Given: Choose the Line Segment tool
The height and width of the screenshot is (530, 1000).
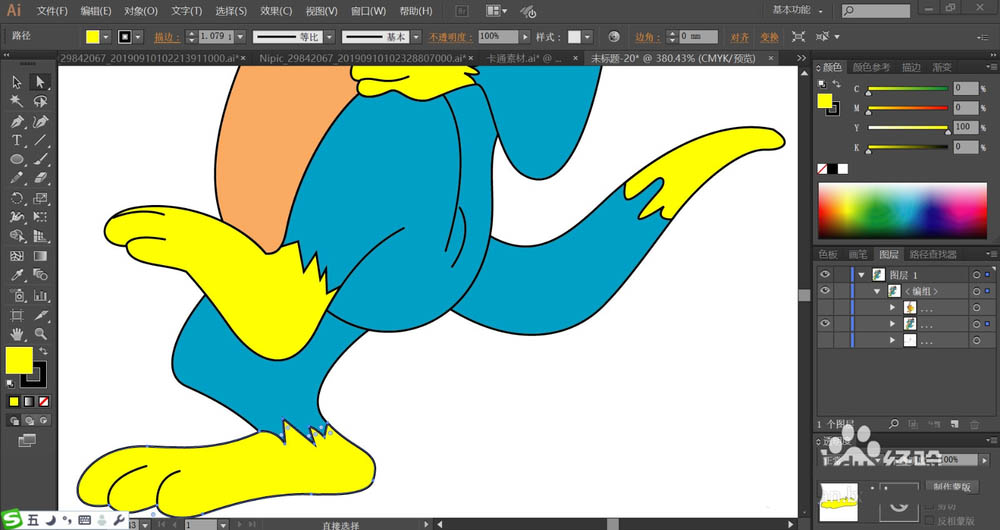Looking at the screenshot, I should point(40,140).
